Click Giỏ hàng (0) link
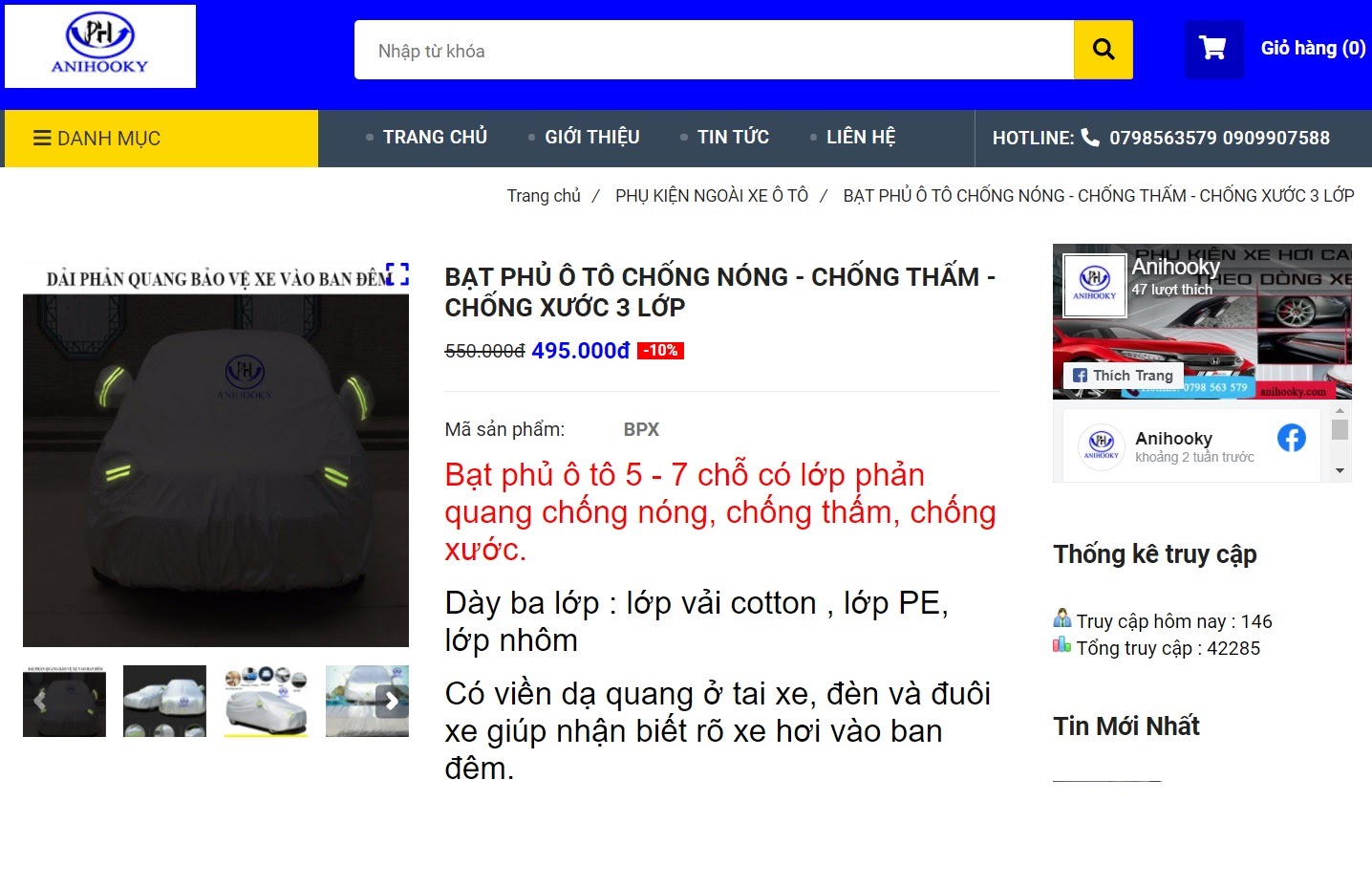1372x888 pixels. click(x=1313, y=48)
